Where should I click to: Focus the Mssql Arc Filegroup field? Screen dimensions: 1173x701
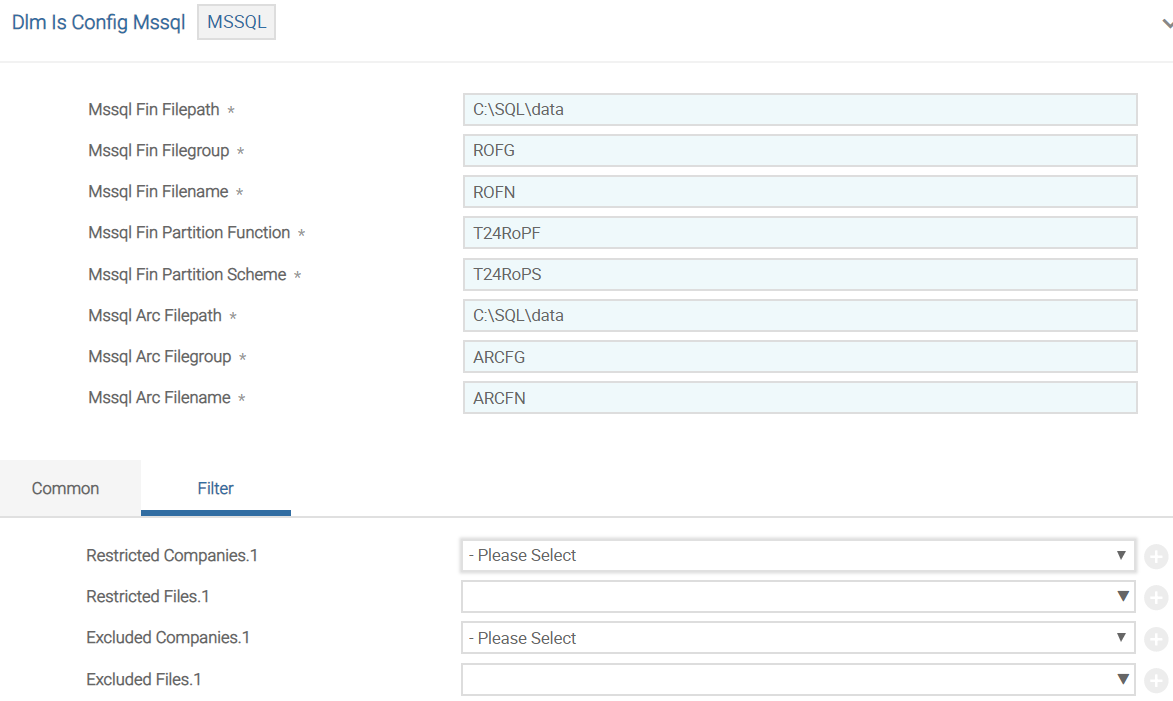pyautogui.click(x=800, y=357)
